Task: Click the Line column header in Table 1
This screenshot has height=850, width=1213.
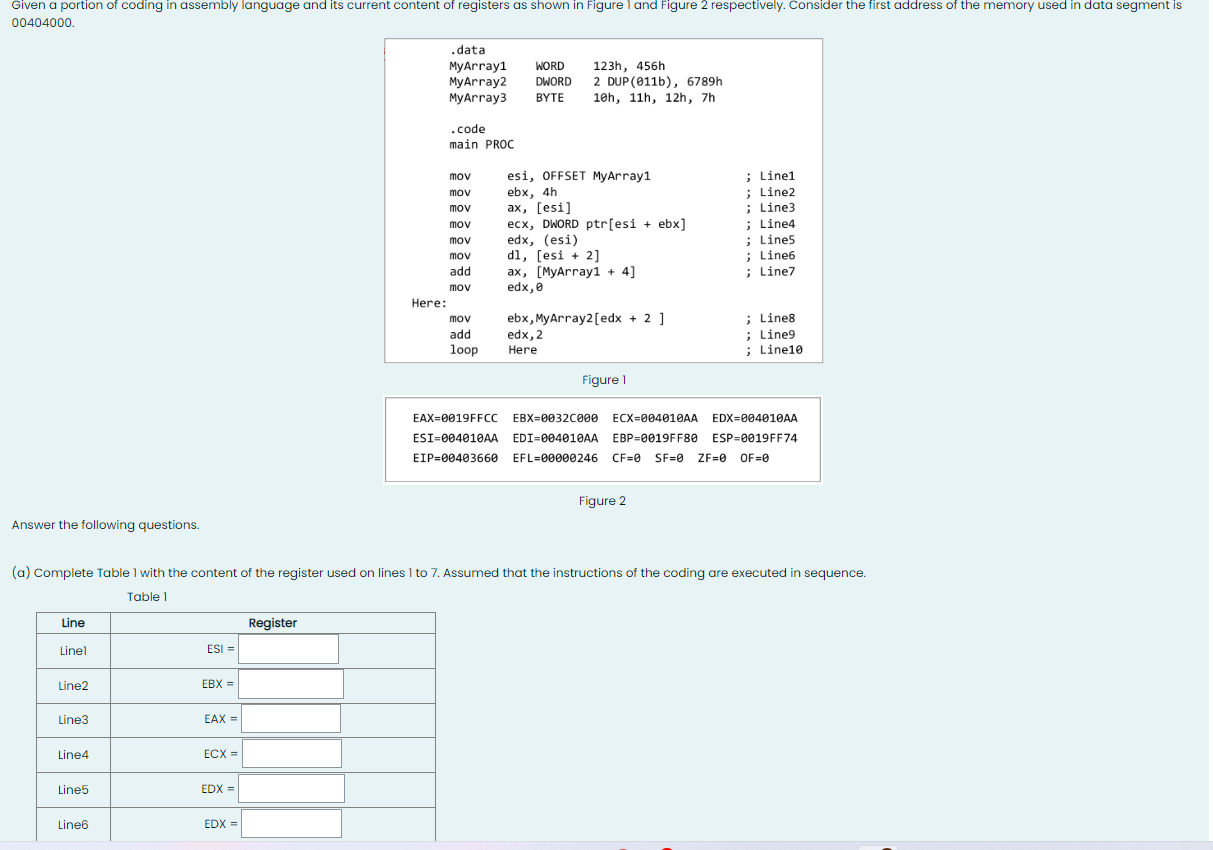Action: [73, 623]
